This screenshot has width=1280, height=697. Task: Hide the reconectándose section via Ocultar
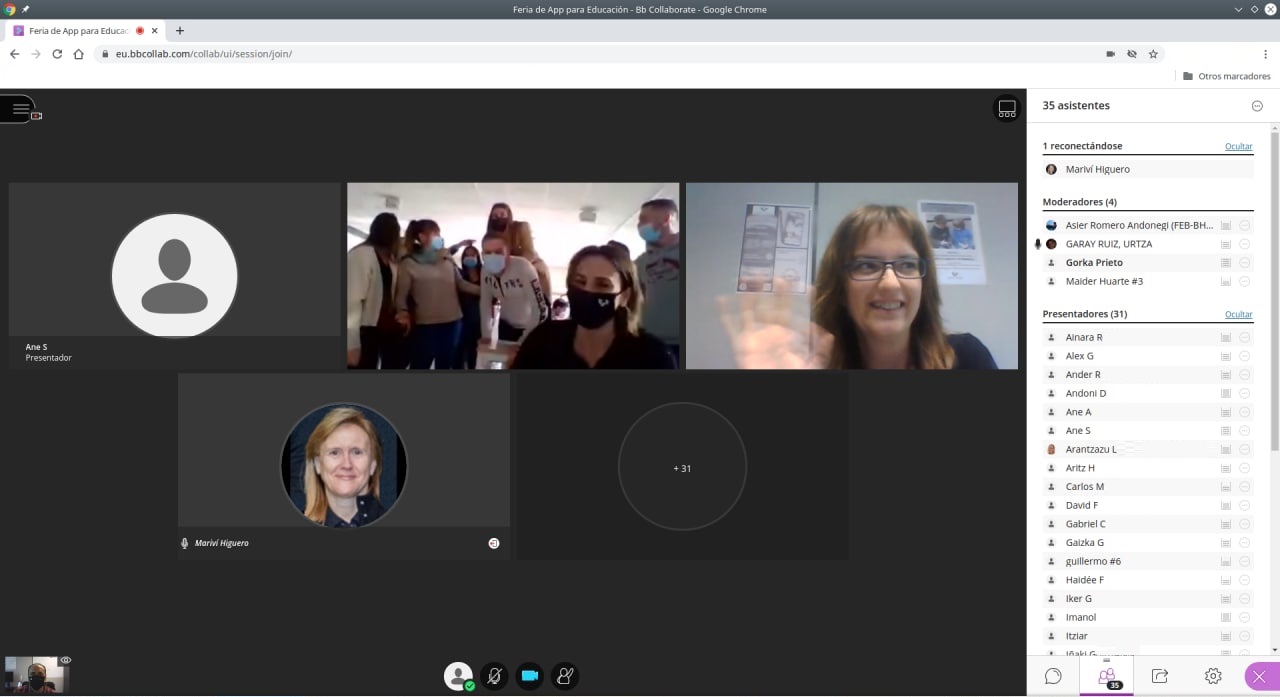[x=1238, y=146]
